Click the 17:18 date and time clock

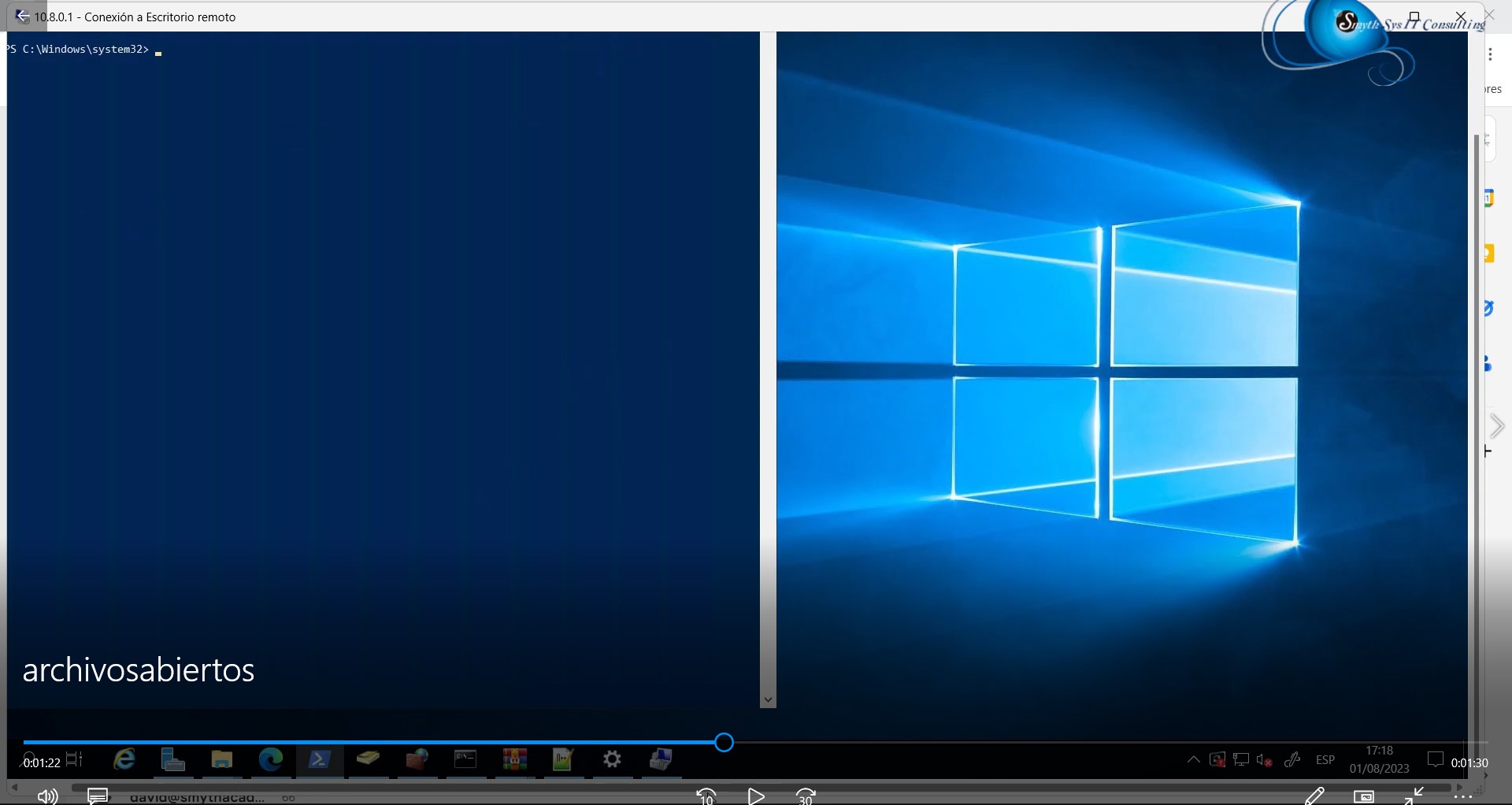pos(1380,759)
